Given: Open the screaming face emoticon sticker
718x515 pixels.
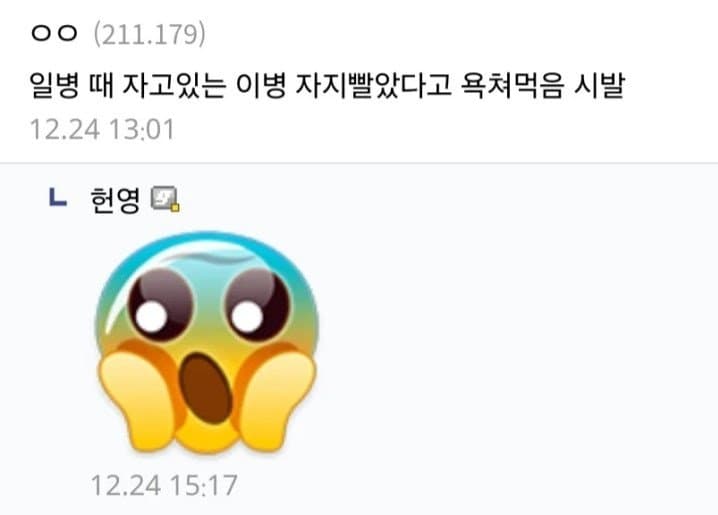Looking at the screenshot, I should (x=207, y=343).
